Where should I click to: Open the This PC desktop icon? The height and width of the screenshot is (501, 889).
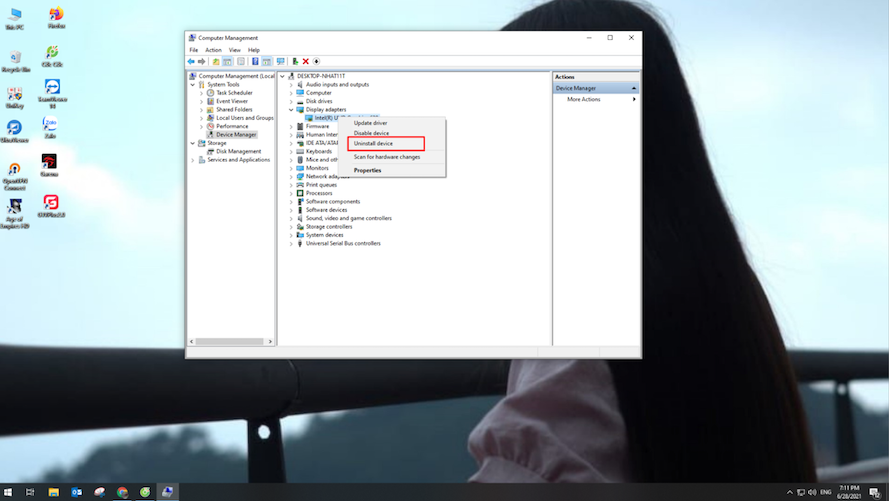click(15, 18)
